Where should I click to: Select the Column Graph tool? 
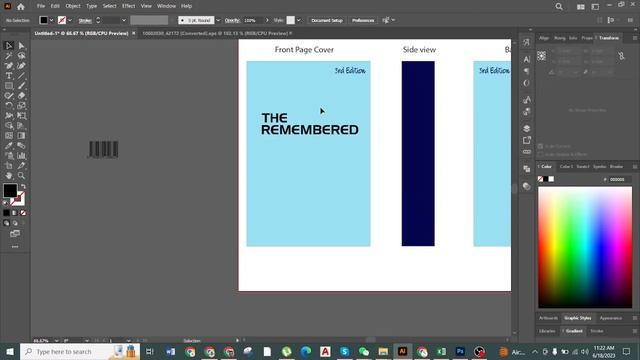[21, 156]
